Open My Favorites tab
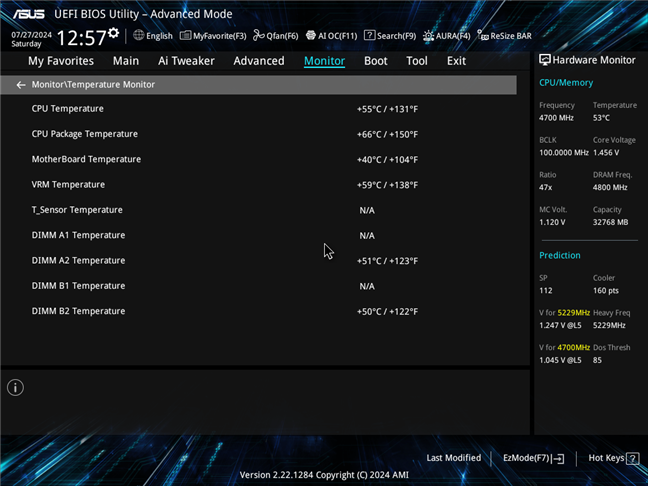Viewport: 648px width, 486px height. tap(61, 61)
